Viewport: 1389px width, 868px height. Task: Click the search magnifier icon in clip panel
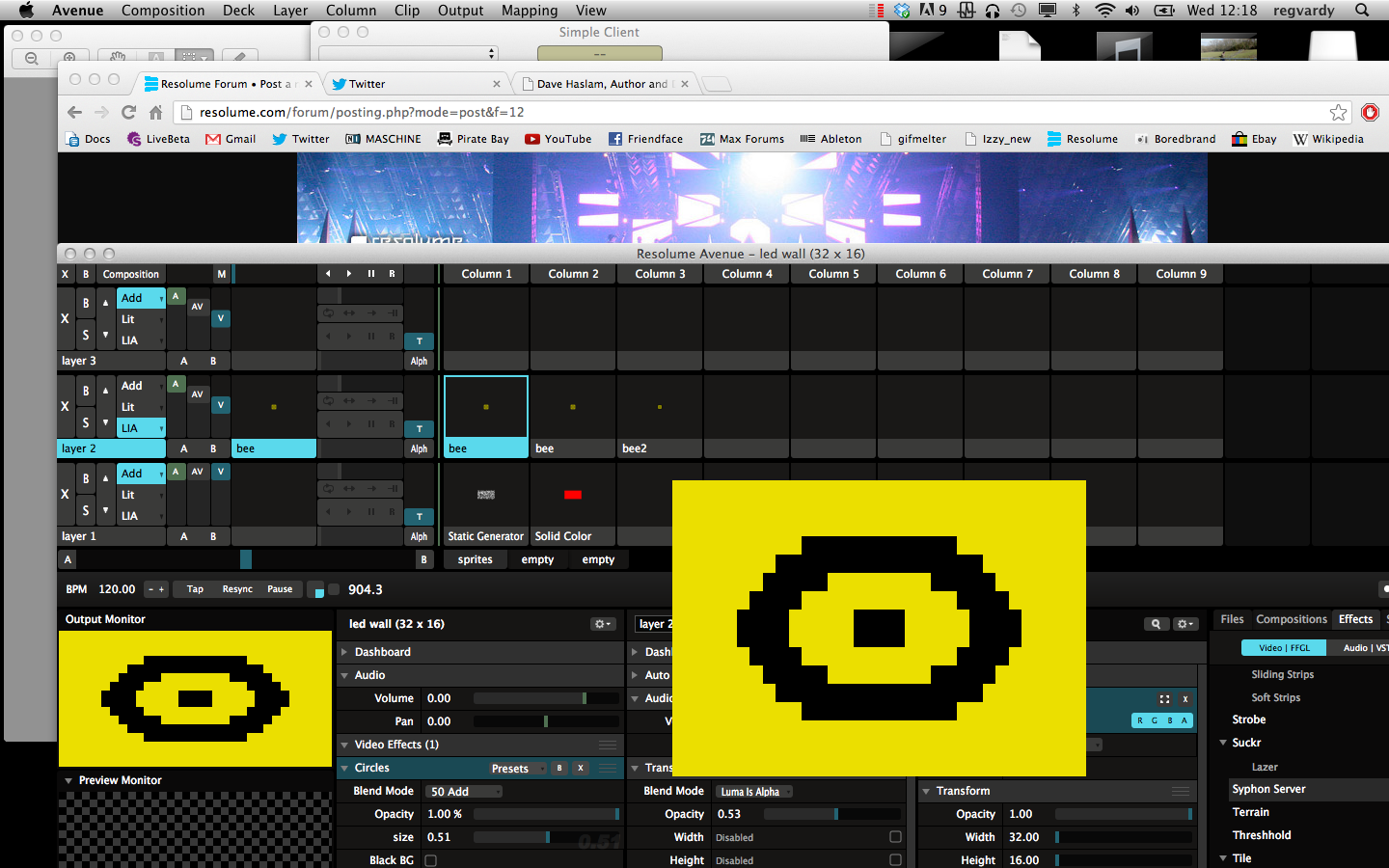coord(1156,624)
